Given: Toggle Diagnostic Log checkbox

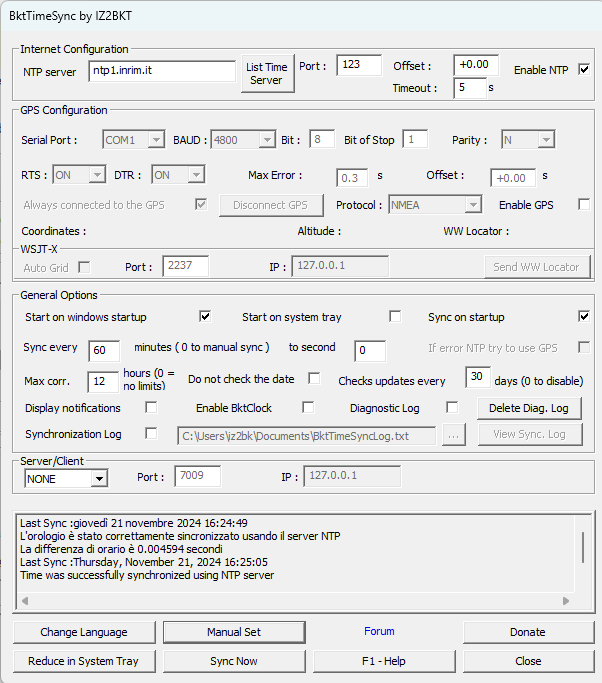Looking at the screenshot, I should [x=452, y=408].
